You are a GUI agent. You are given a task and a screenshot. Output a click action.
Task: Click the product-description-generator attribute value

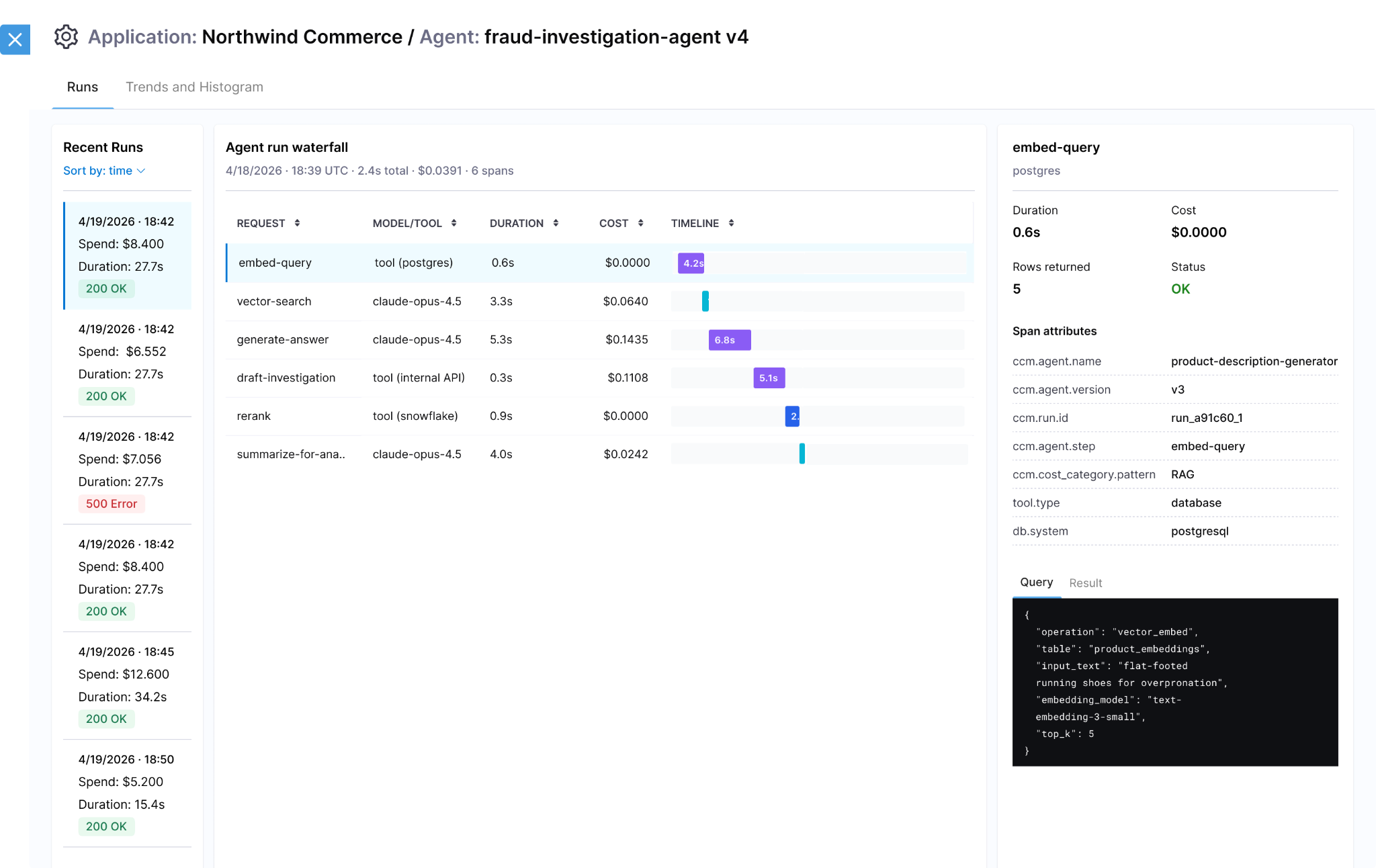pos(1254,361)
